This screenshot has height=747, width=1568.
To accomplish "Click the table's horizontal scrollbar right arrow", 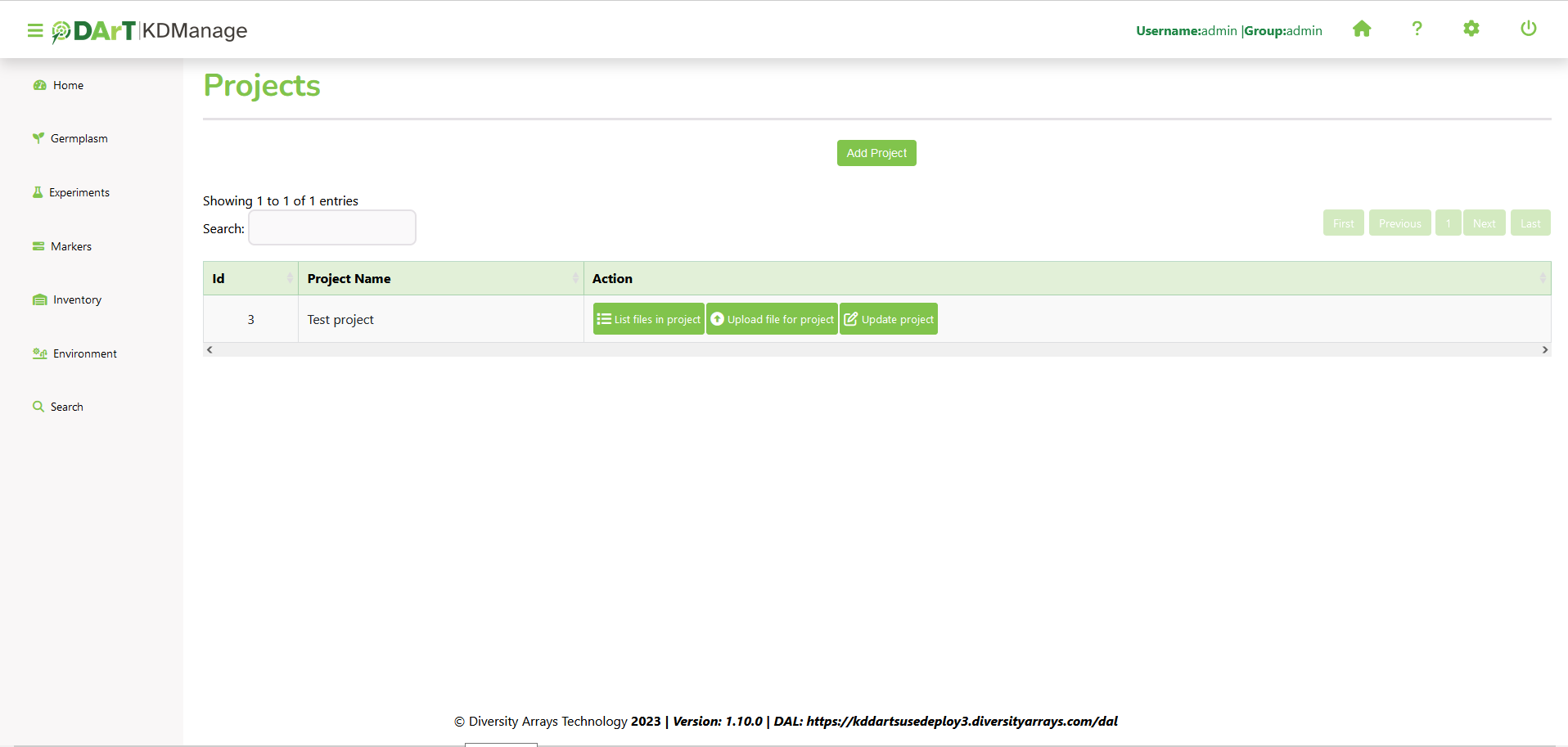I will [1544, 350].
